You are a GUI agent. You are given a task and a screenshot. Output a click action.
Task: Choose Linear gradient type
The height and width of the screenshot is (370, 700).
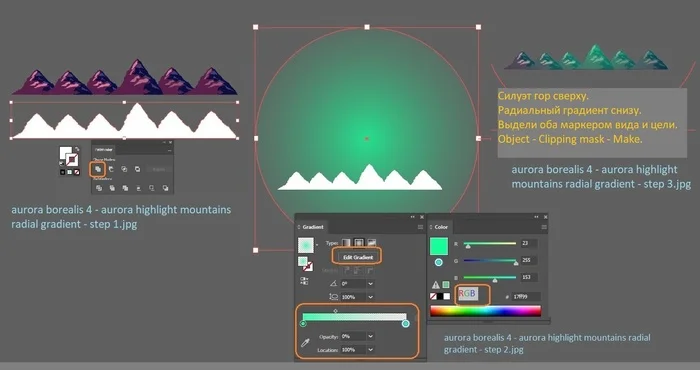(346, 242)
